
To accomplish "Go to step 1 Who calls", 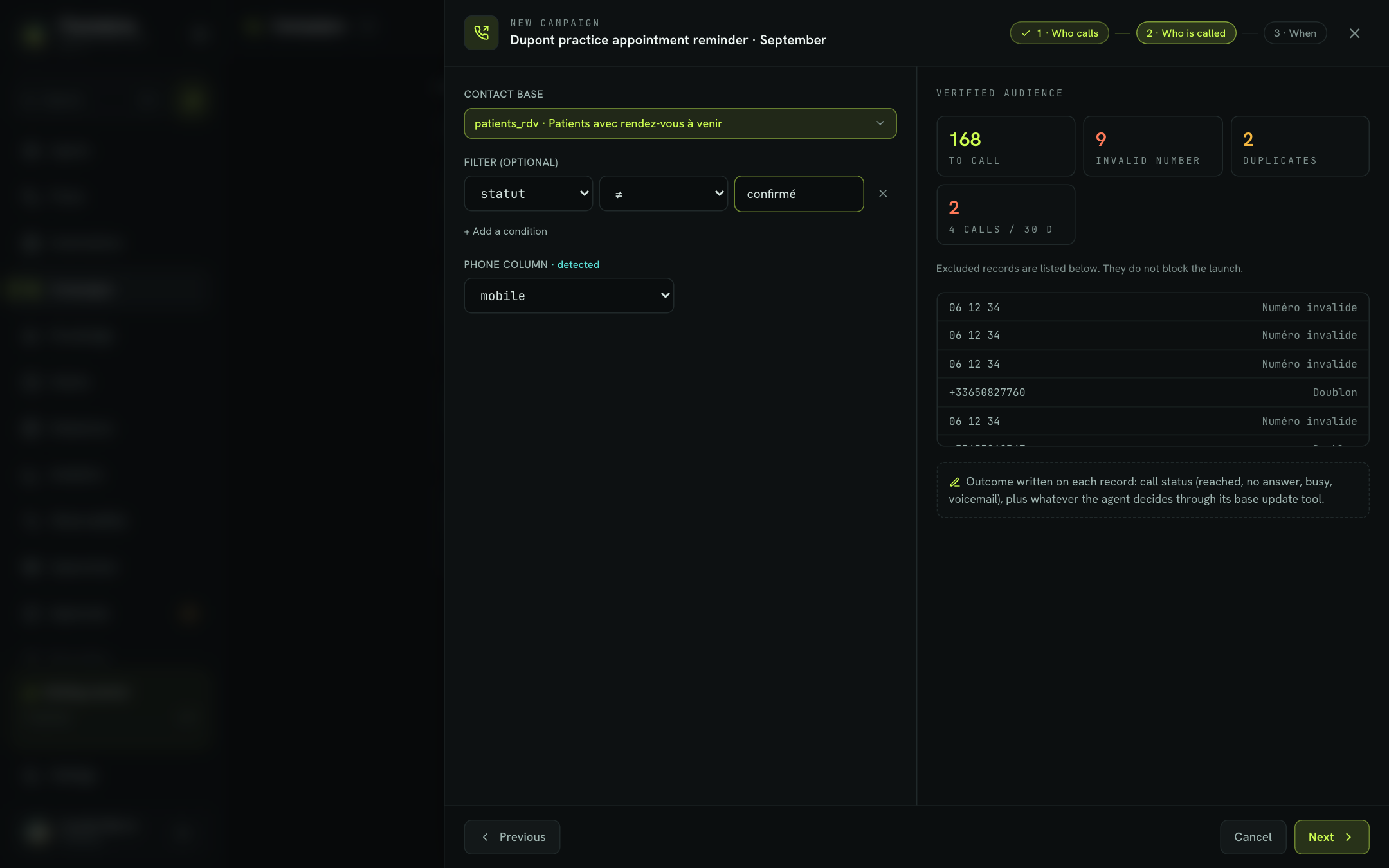I will pos(1059,33).
